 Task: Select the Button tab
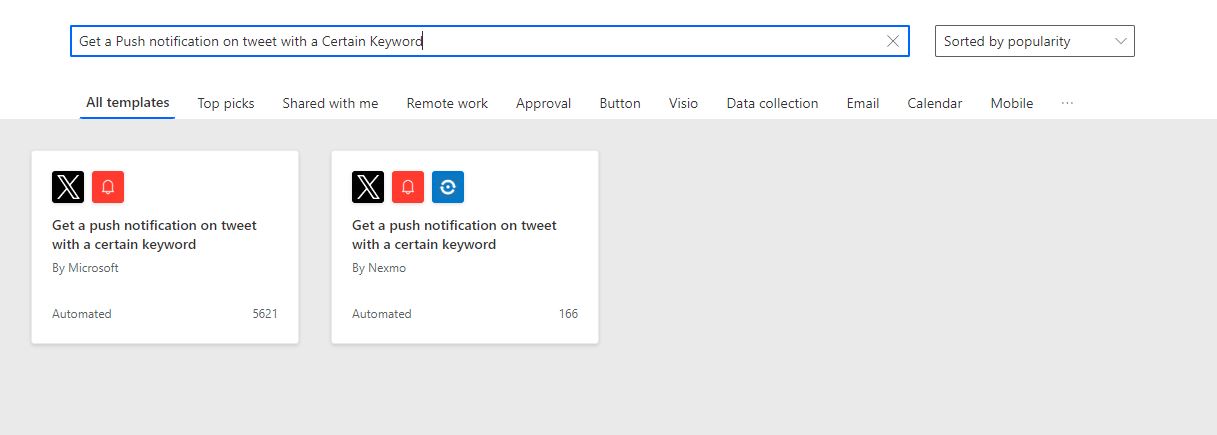pos(620,103)
